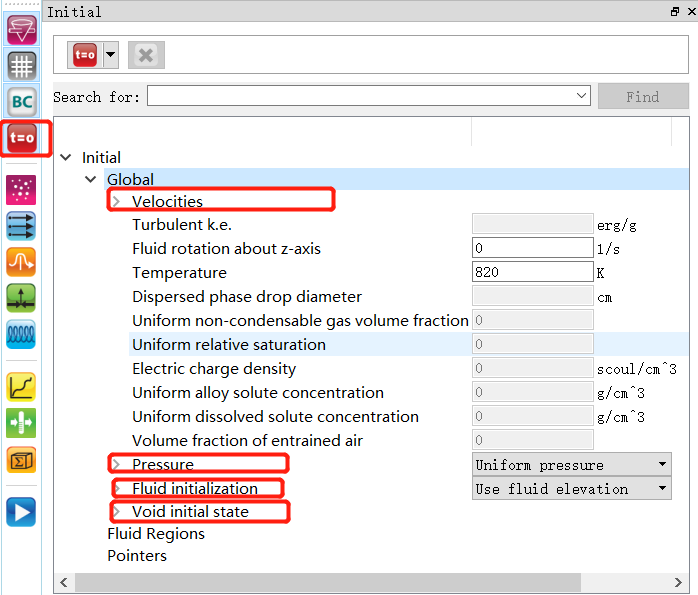Select Fluid Regions tree item

[156, 534]
